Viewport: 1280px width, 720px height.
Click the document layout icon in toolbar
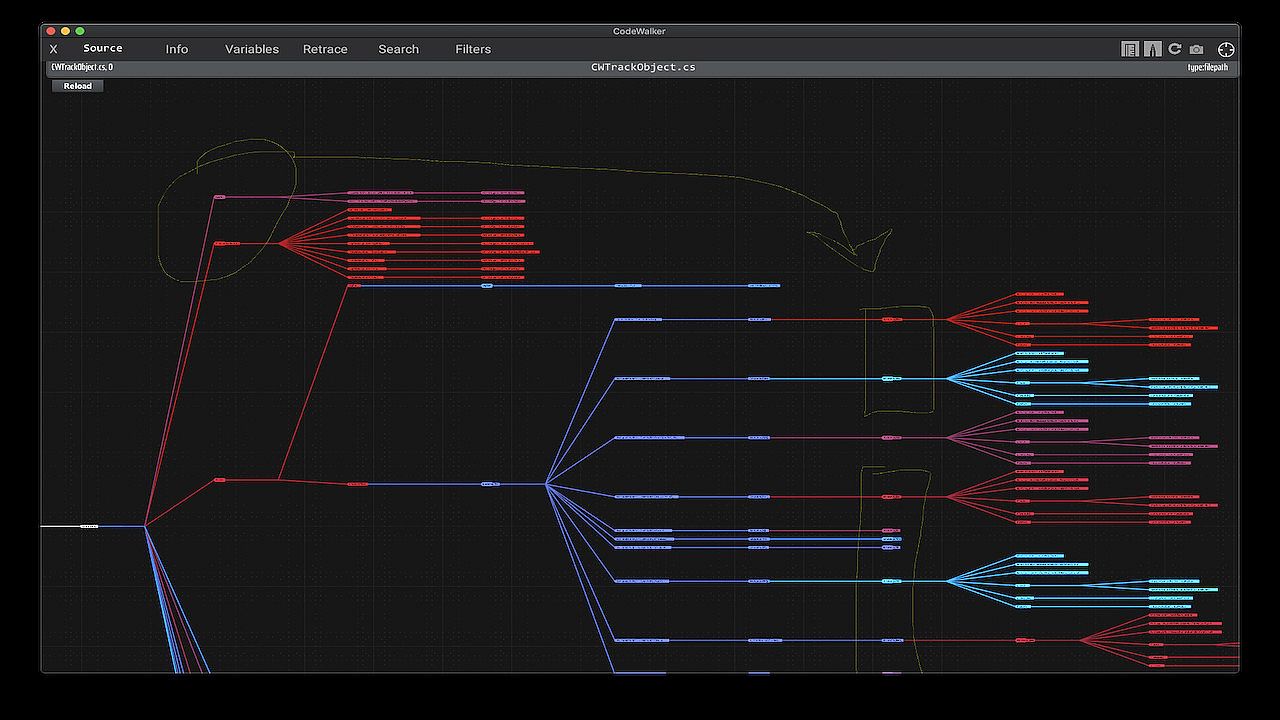click(x=1130, y=49)
